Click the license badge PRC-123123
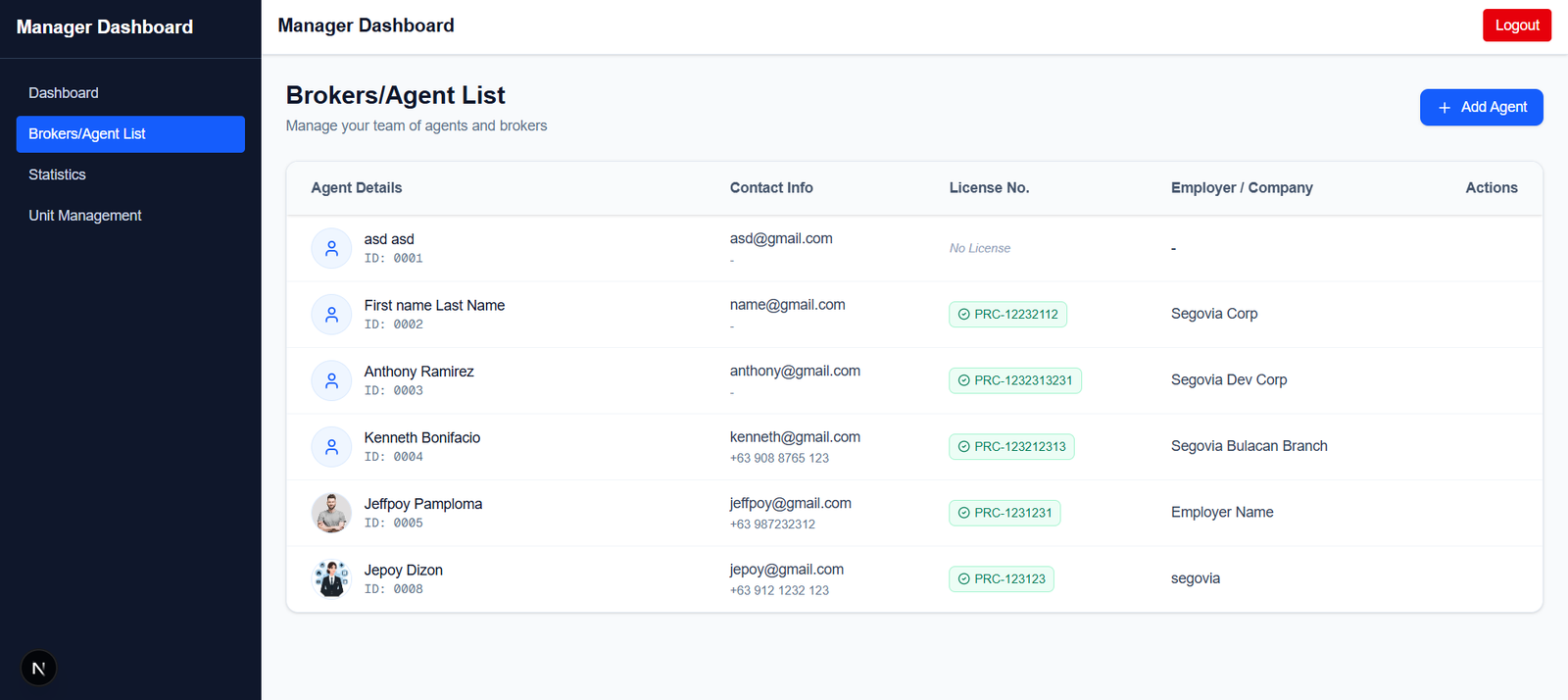 pos(1001,579)
